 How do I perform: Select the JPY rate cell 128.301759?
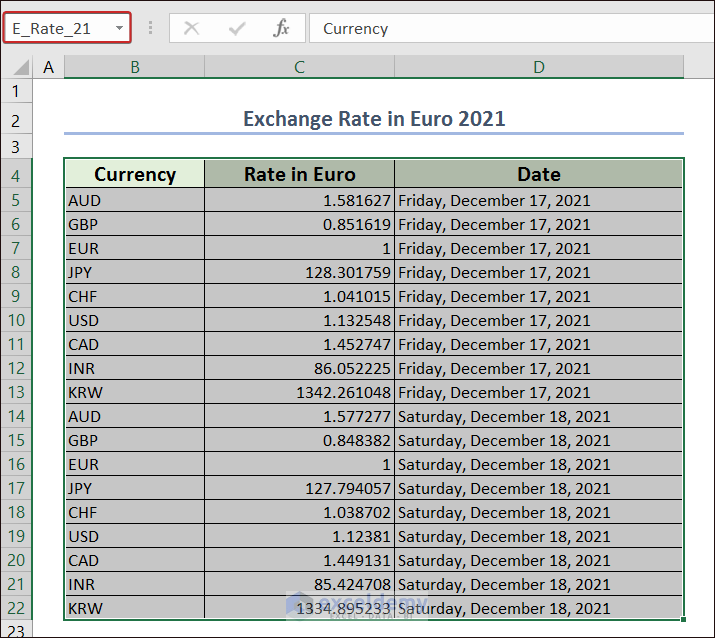coord(299,272)
